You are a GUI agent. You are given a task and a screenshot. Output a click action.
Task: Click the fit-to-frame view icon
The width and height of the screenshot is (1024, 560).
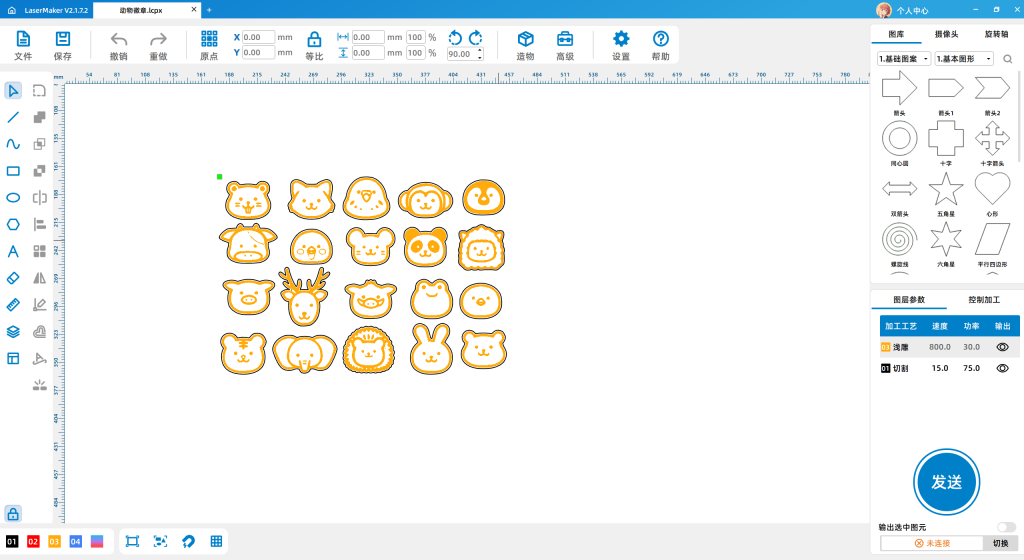(133, 541)
